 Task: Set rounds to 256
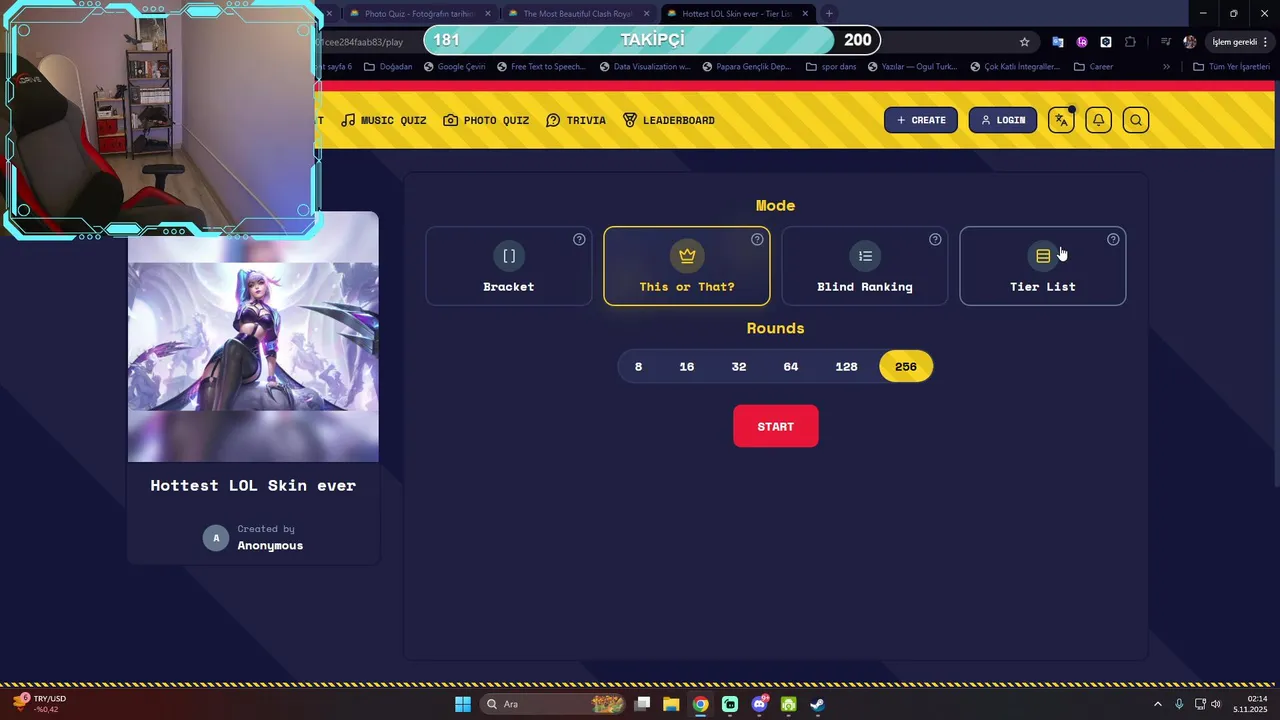click(x=906, y=367)
